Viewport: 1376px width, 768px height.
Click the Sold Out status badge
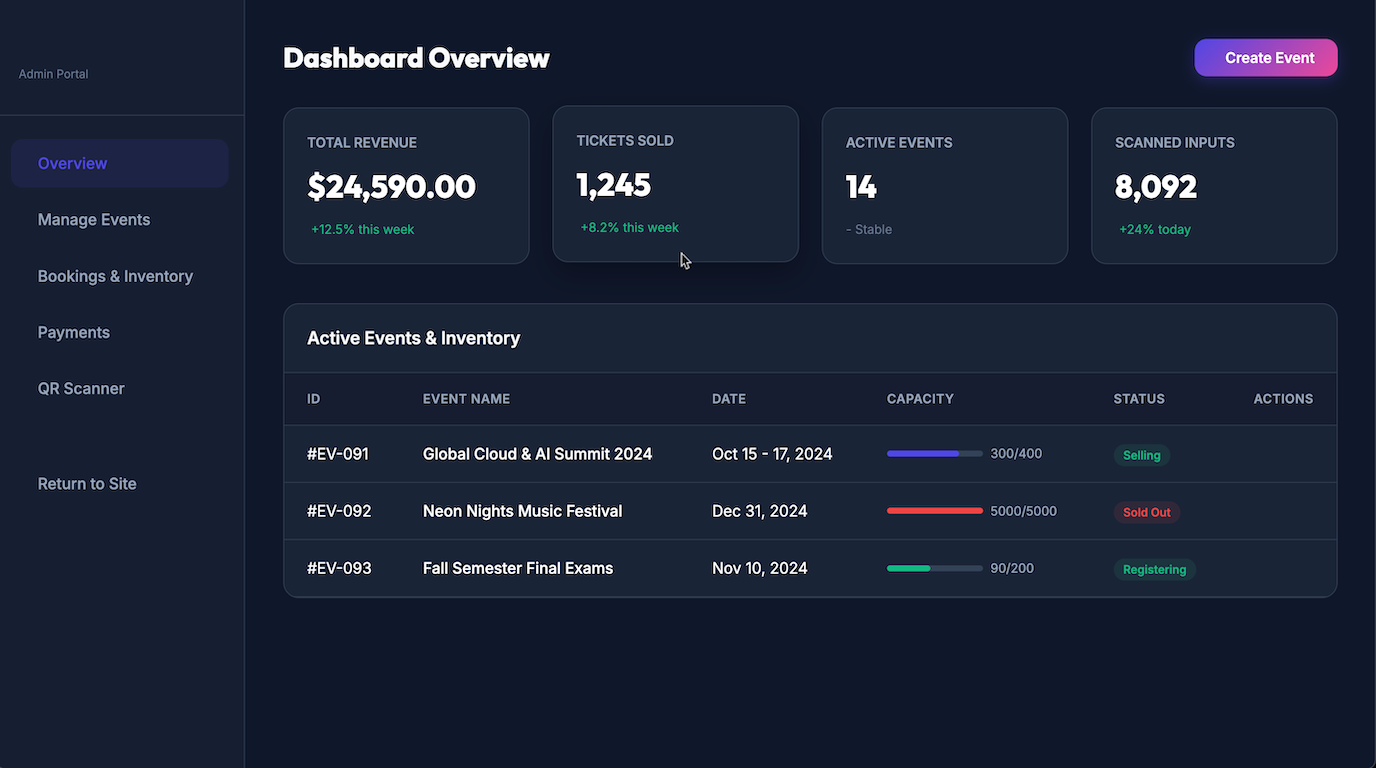[1147, 512]
